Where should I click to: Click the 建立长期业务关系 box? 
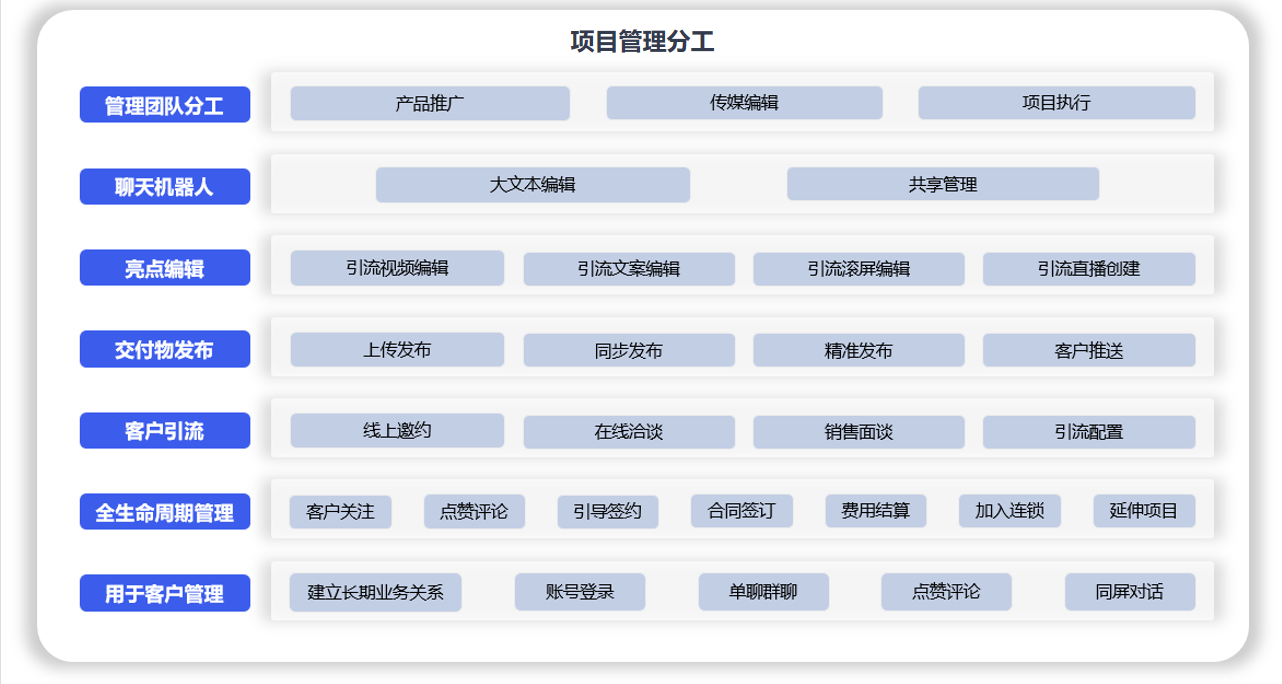click(375, 592)
